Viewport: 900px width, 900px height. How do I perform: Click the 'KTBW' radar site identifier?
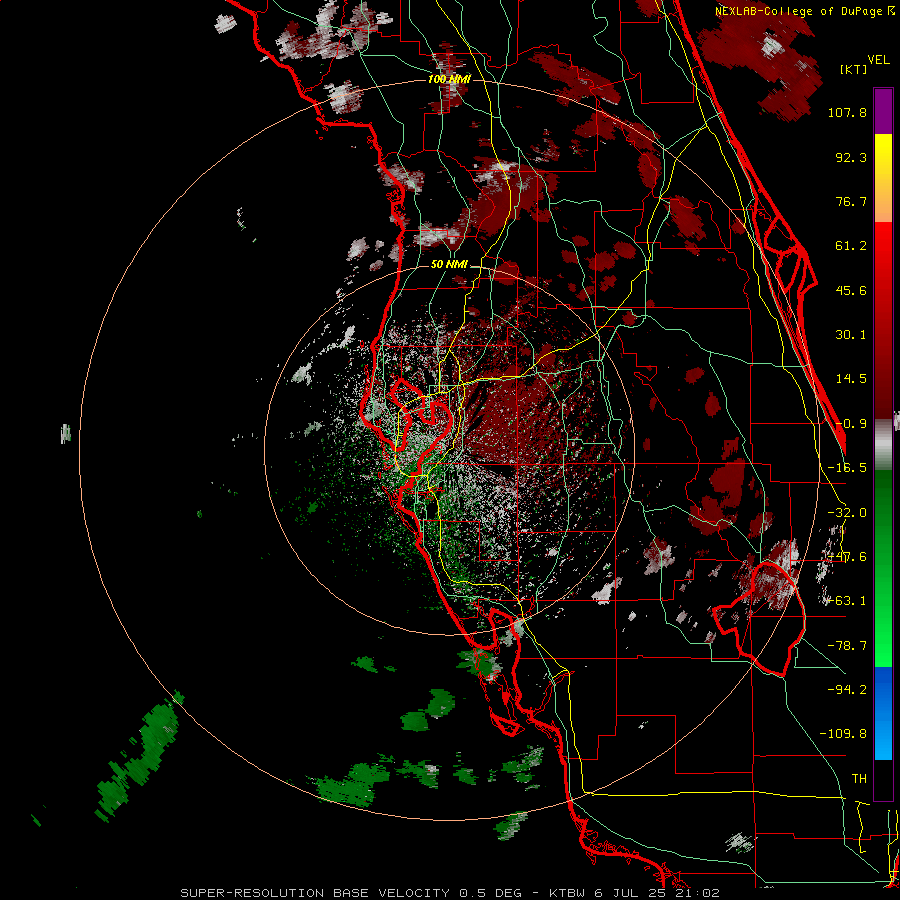tap(568, 893)
